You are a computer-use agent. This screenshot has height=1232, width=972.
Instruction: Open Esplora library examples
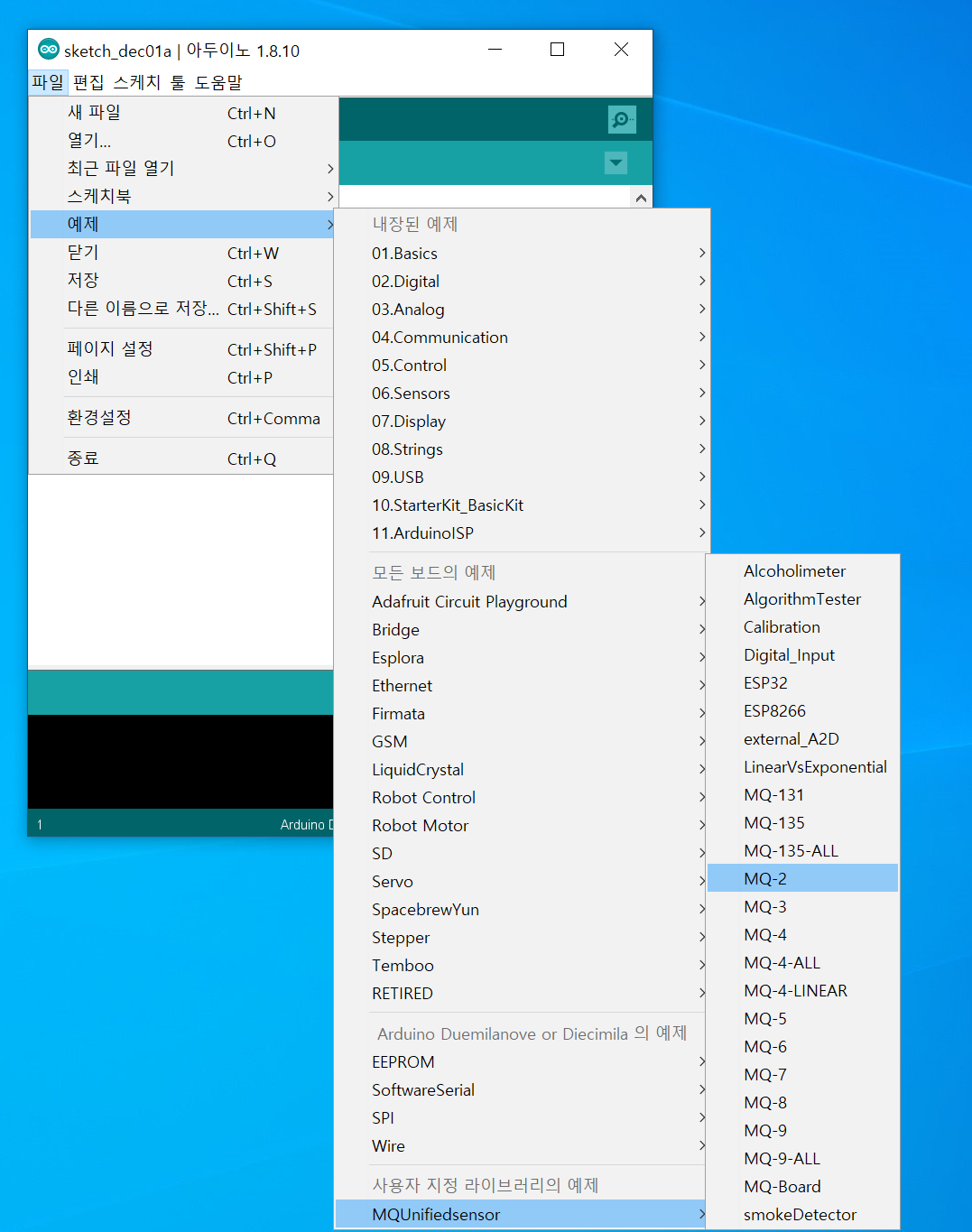click(522, 658)
